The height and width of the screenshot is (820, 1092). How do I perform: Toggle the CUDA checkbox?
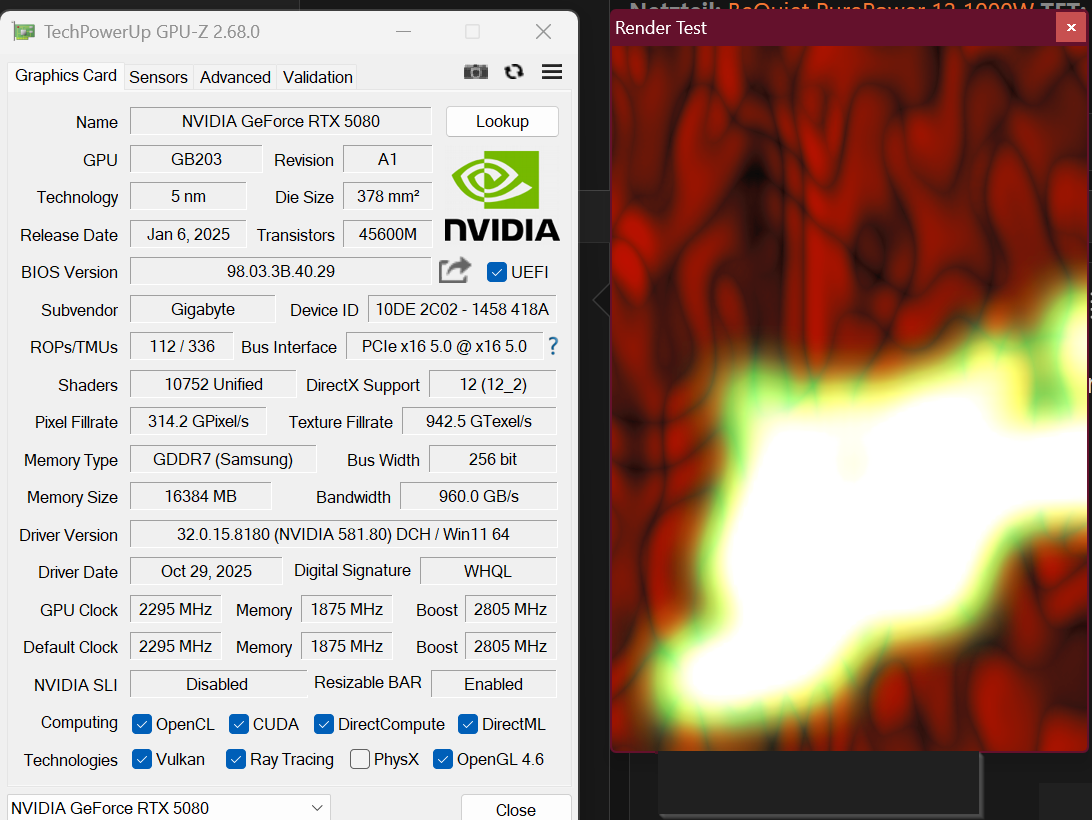[x=238, y=724]
